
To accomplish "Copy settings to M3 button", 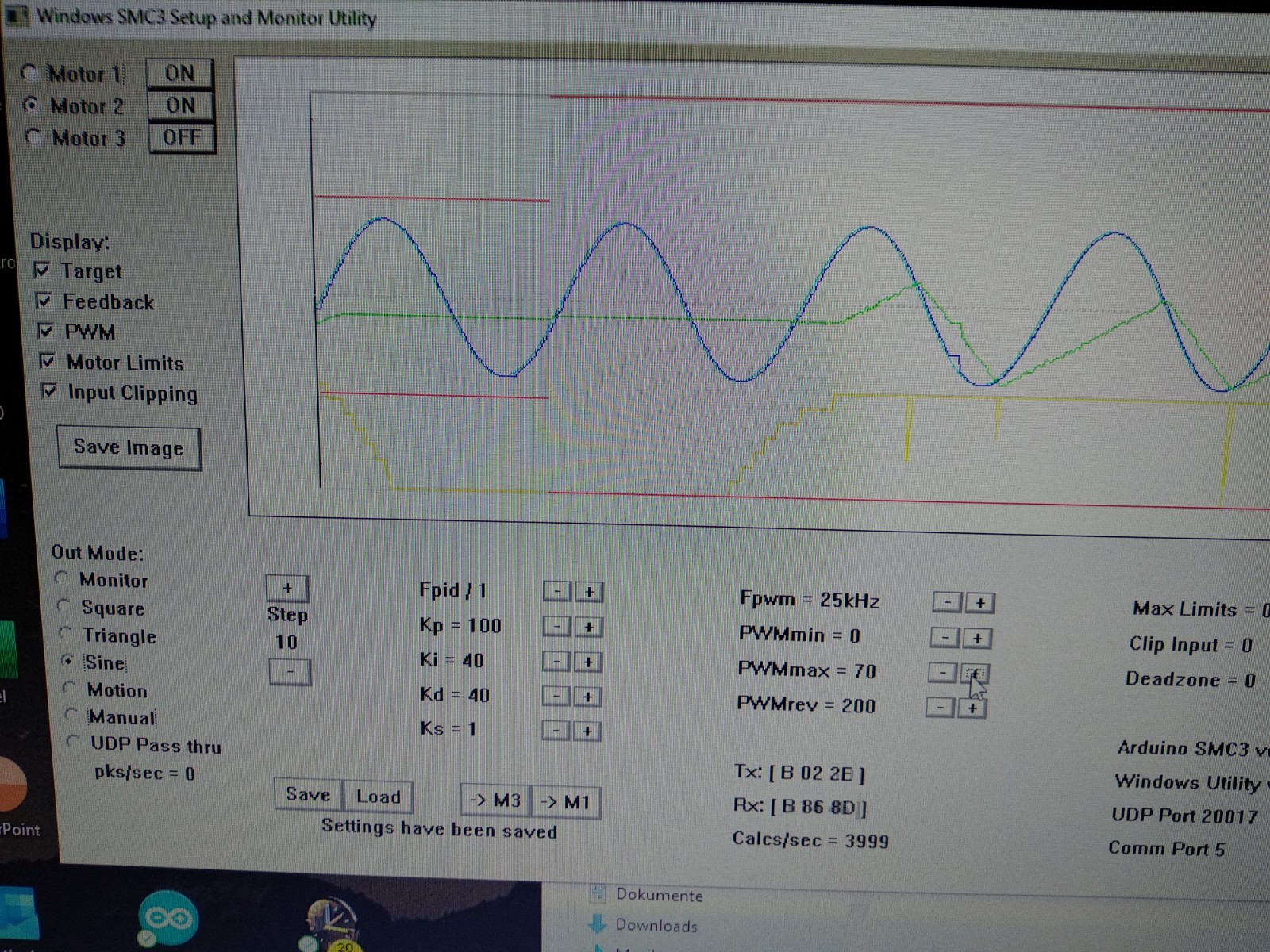I will 495,800.
